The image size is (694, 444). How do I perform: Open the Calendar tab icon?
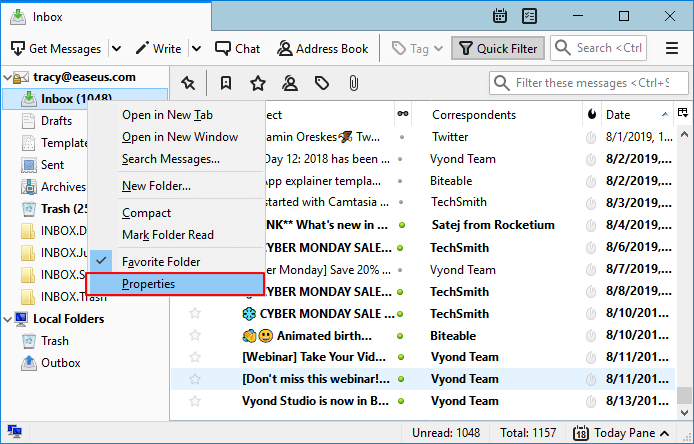(x=501, y=16)
